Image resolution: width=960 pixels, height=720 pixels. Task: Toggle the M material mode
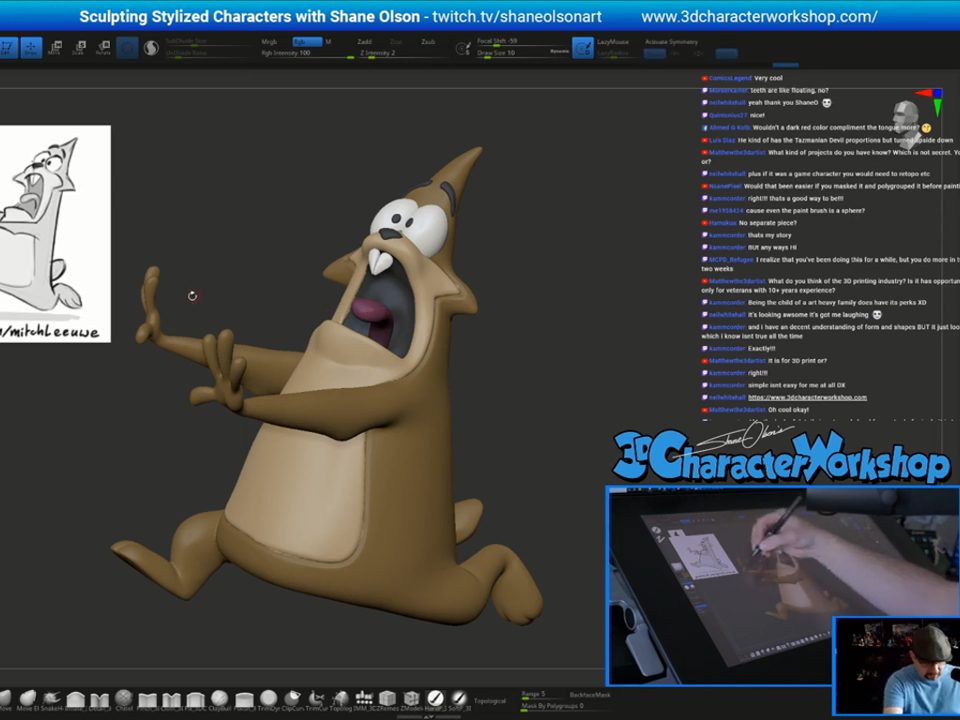click(x=328, y=42)
